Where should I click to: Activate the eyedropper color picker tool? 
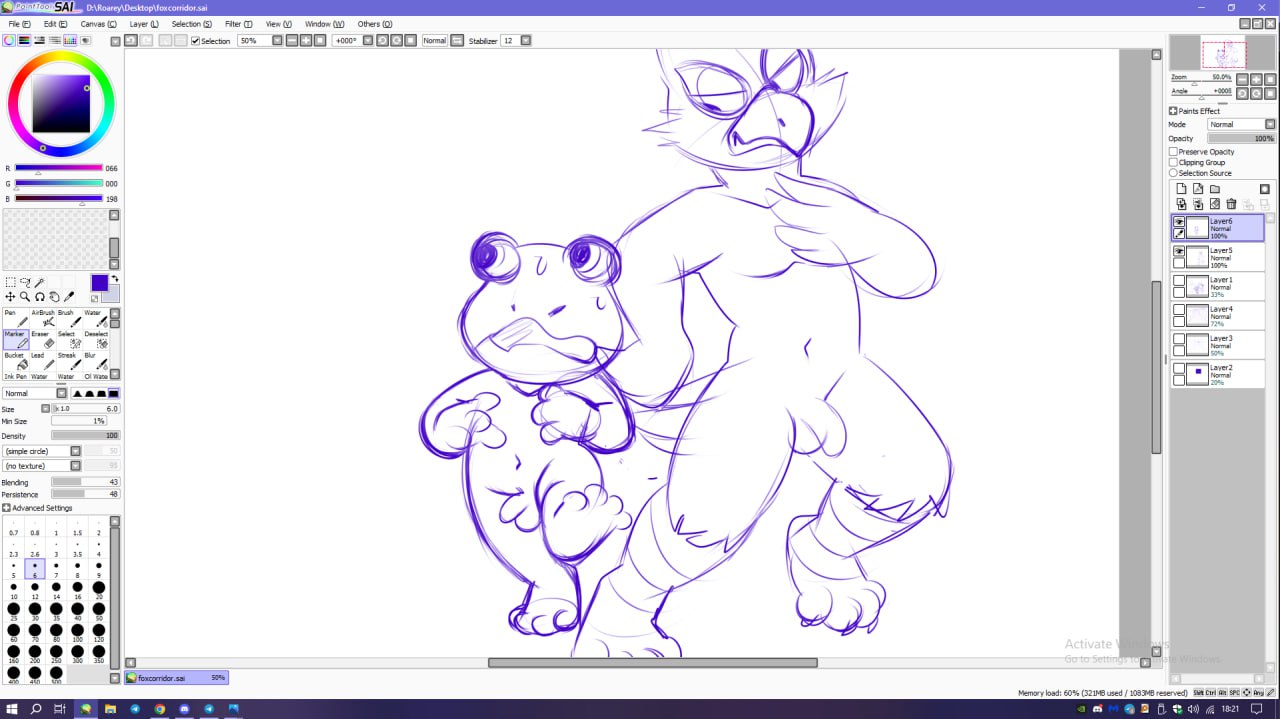click(x=69, y=297)
